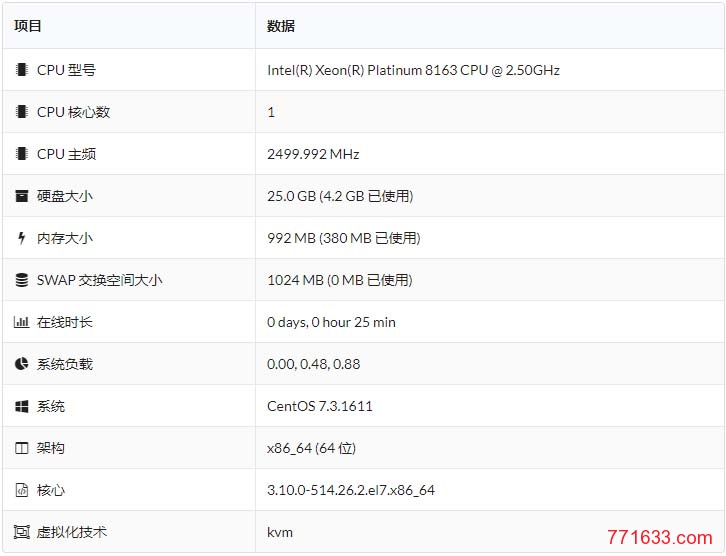Click the x86_64 (64 位) value
726x556 pixels.
click(x=311, y=448)
